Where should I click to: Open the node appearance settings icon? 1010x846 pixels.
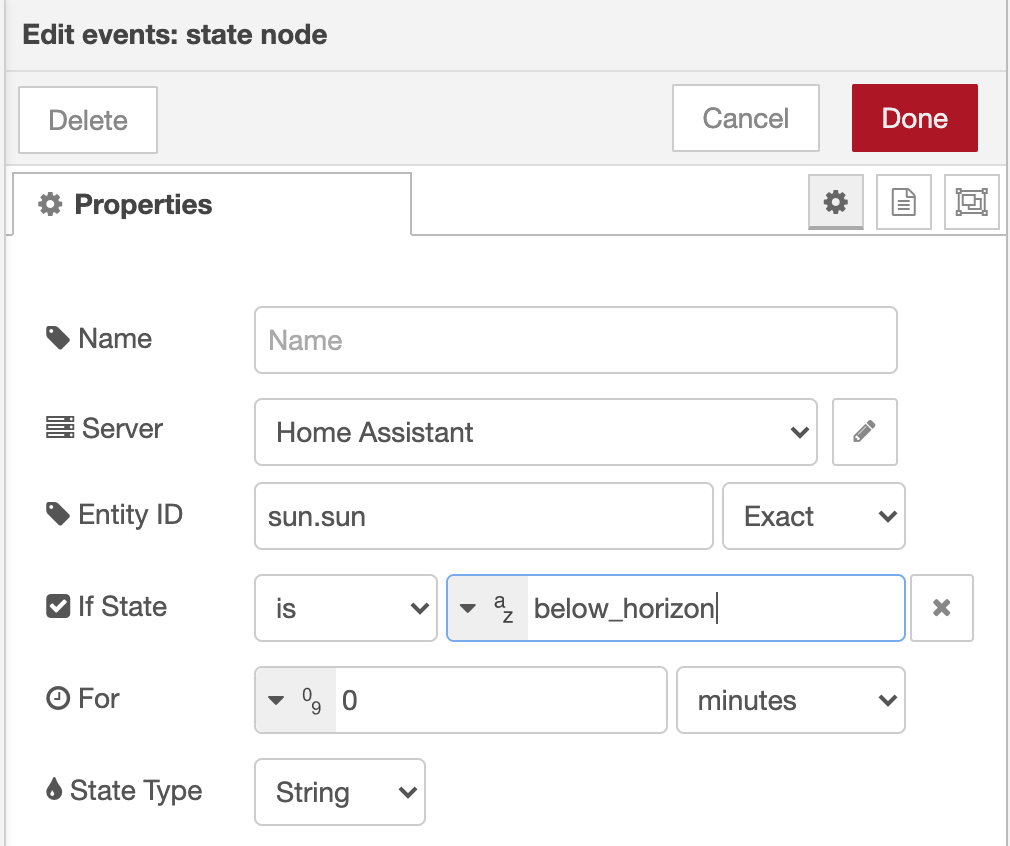pos(971,202)
